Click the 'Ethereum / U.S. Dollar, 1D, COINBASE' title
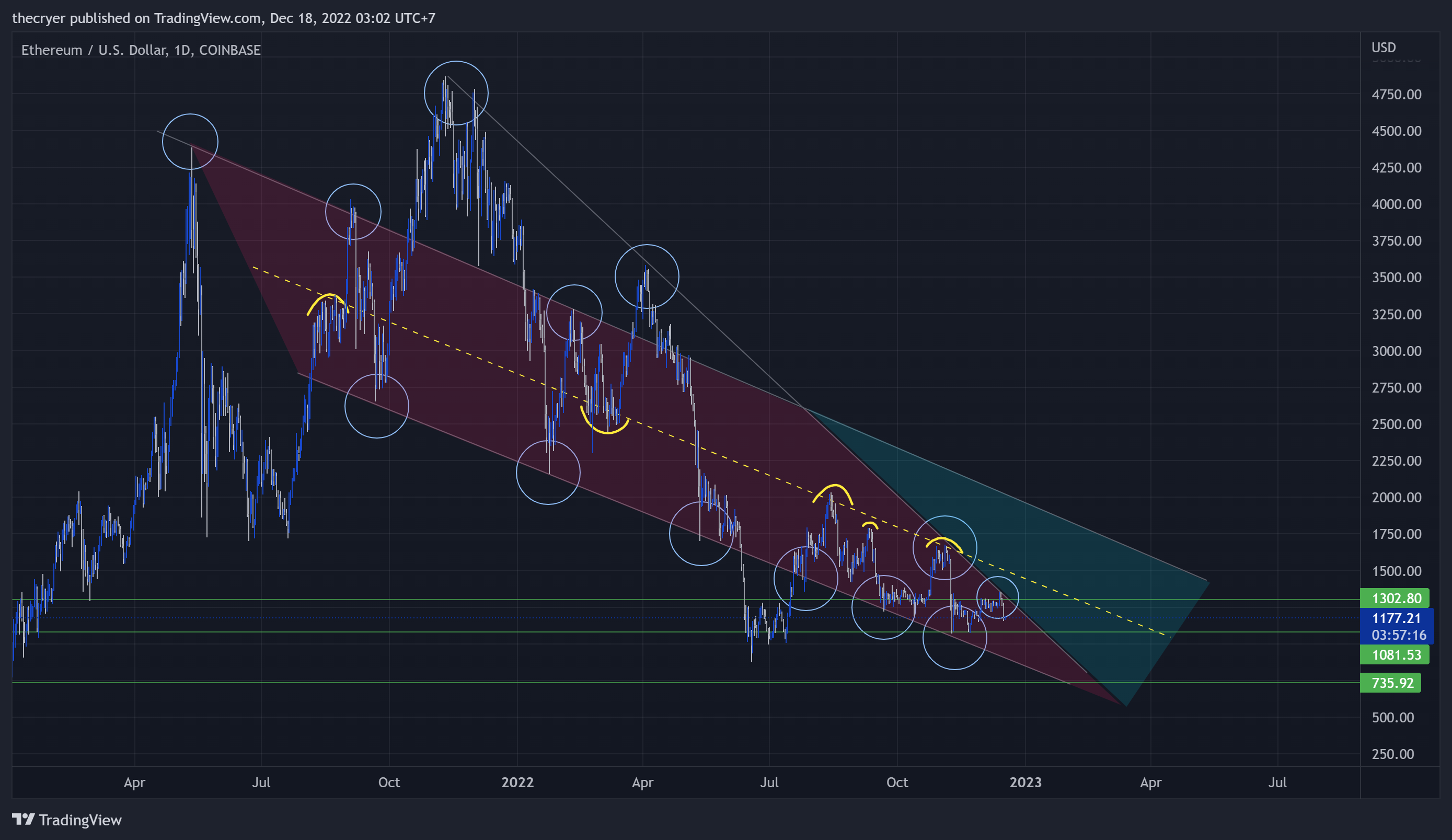Image resolution: width=1452 pixels, height=840 pixels. tap(141, 50)
